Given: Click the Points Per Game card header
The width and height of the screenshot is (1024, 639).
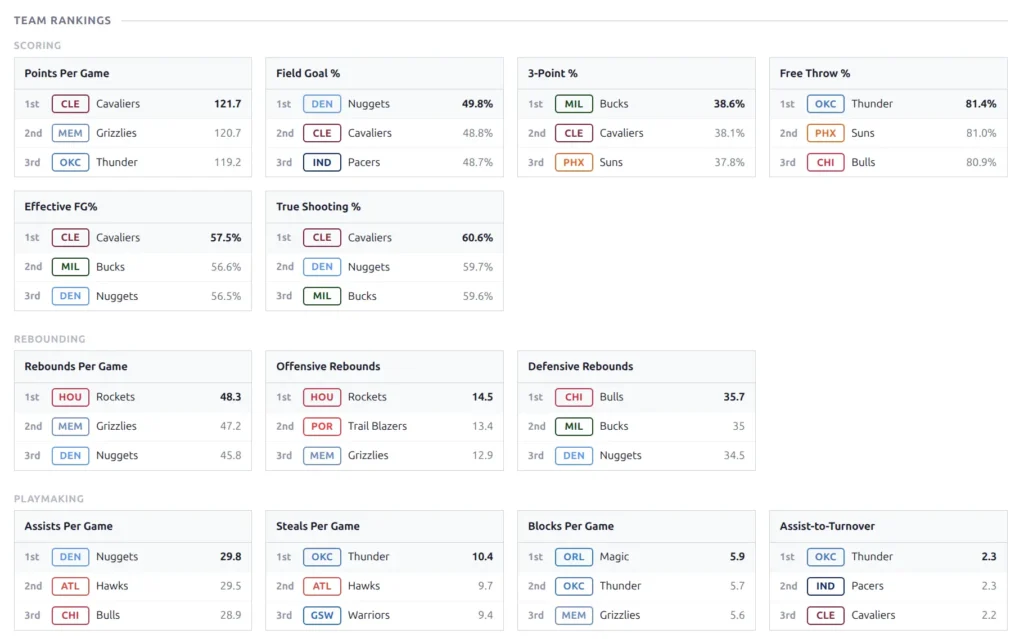Looking at the screenshot, I should point(133,73).
